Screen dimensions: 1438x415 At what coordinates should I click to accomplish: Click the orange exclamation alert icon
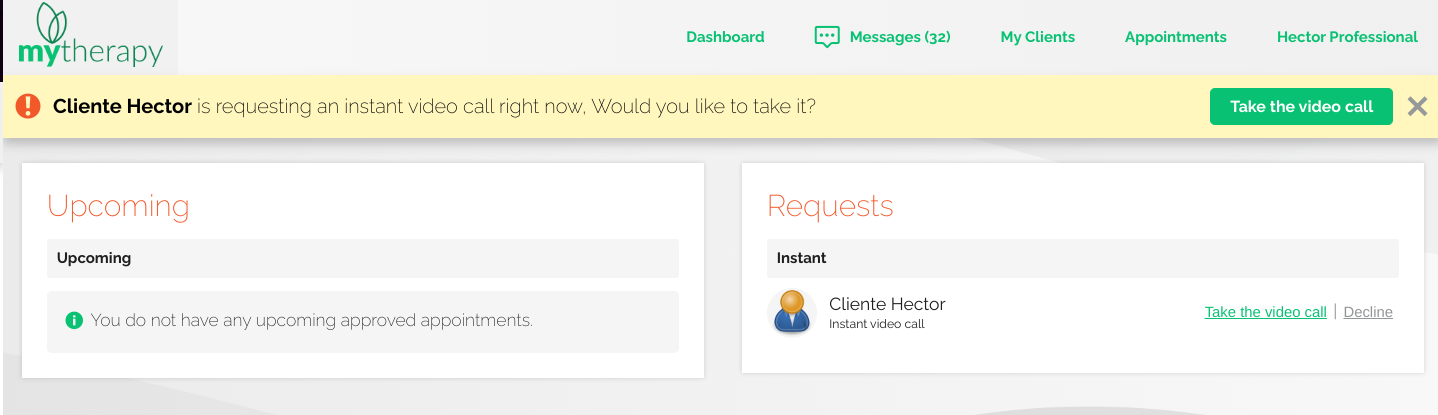tap(29, 106)
